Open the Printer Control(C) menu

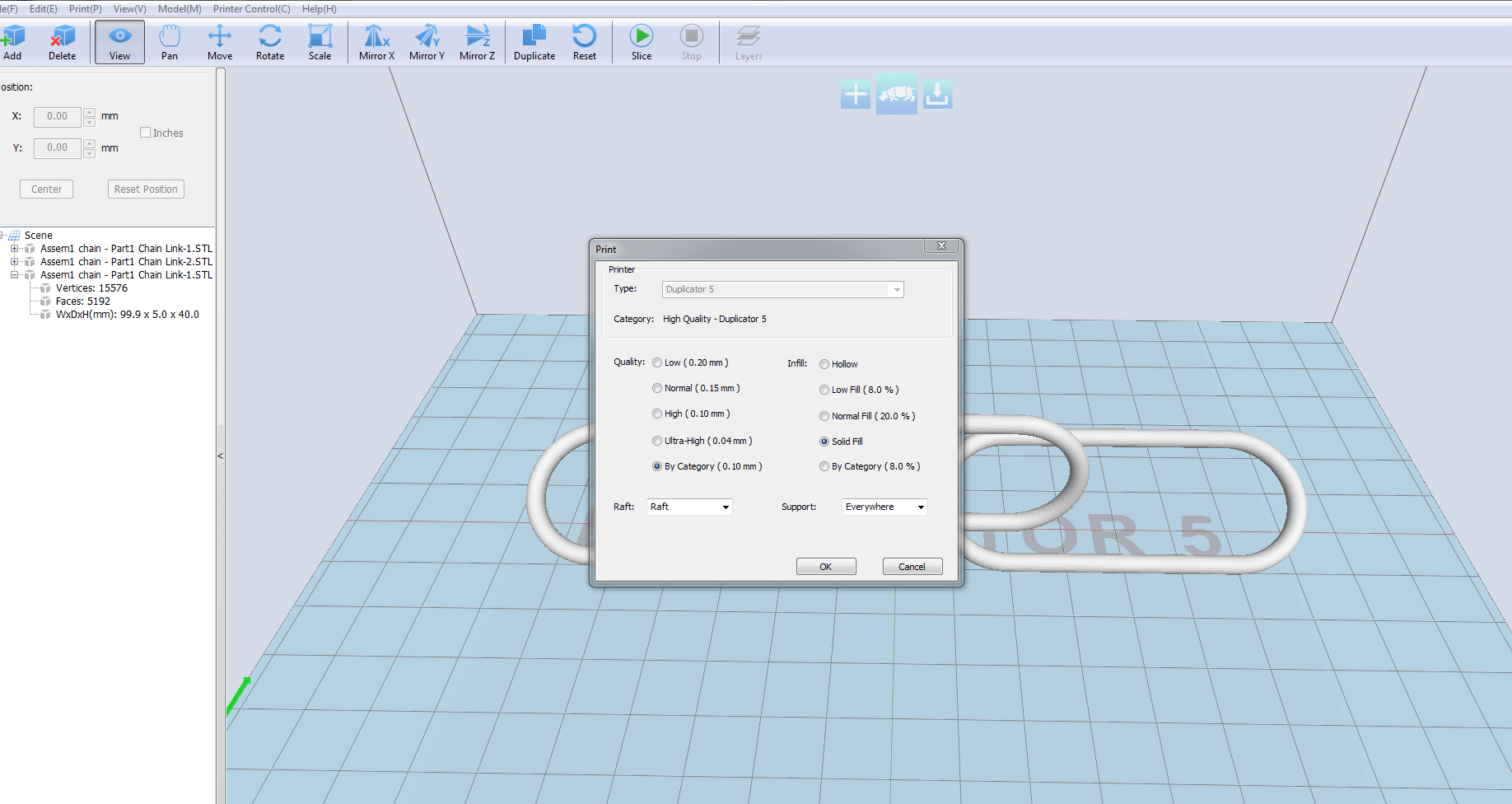[251, 9]
